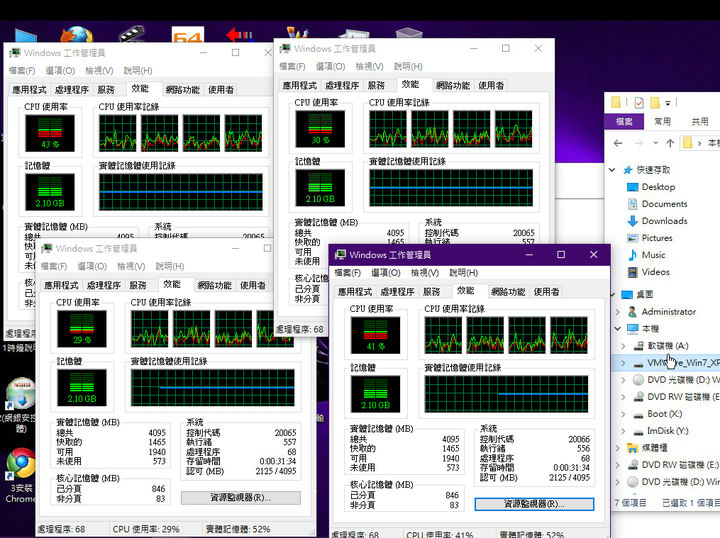The image size is (720, 538).
Task: Go forward with Explorer forward arrow
Action: click(x=639, y=143)
